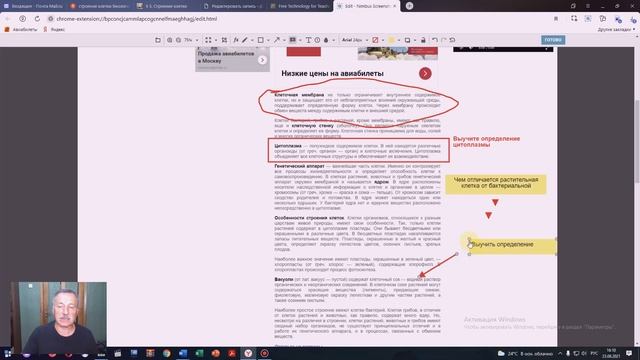The height and width of the screenshot is (360, 640).
Task: Close the Edit - Nimbus Screenshot tab
Action: pos(394,6)
